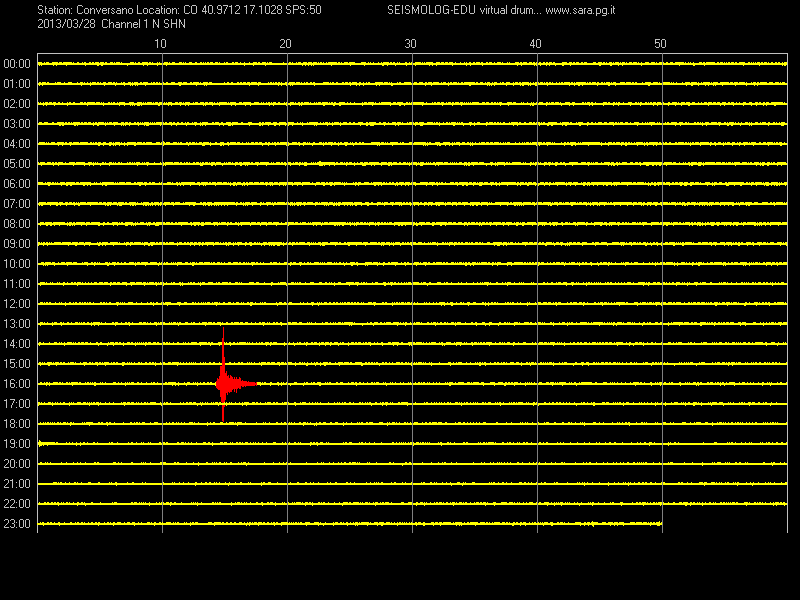Click the 15:00 hour row label
The width and height of the screenshot is (800, 600).
coord(17,364)
